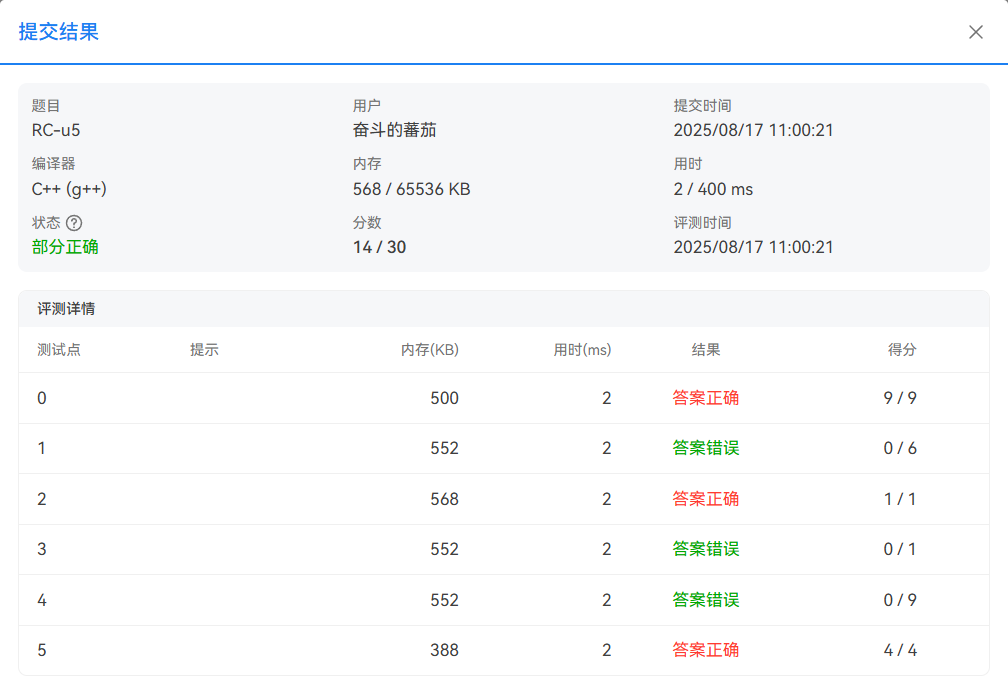1008x684 pixels.
Task: Select score 4 / 4
Action: click(x=900, y=650)
